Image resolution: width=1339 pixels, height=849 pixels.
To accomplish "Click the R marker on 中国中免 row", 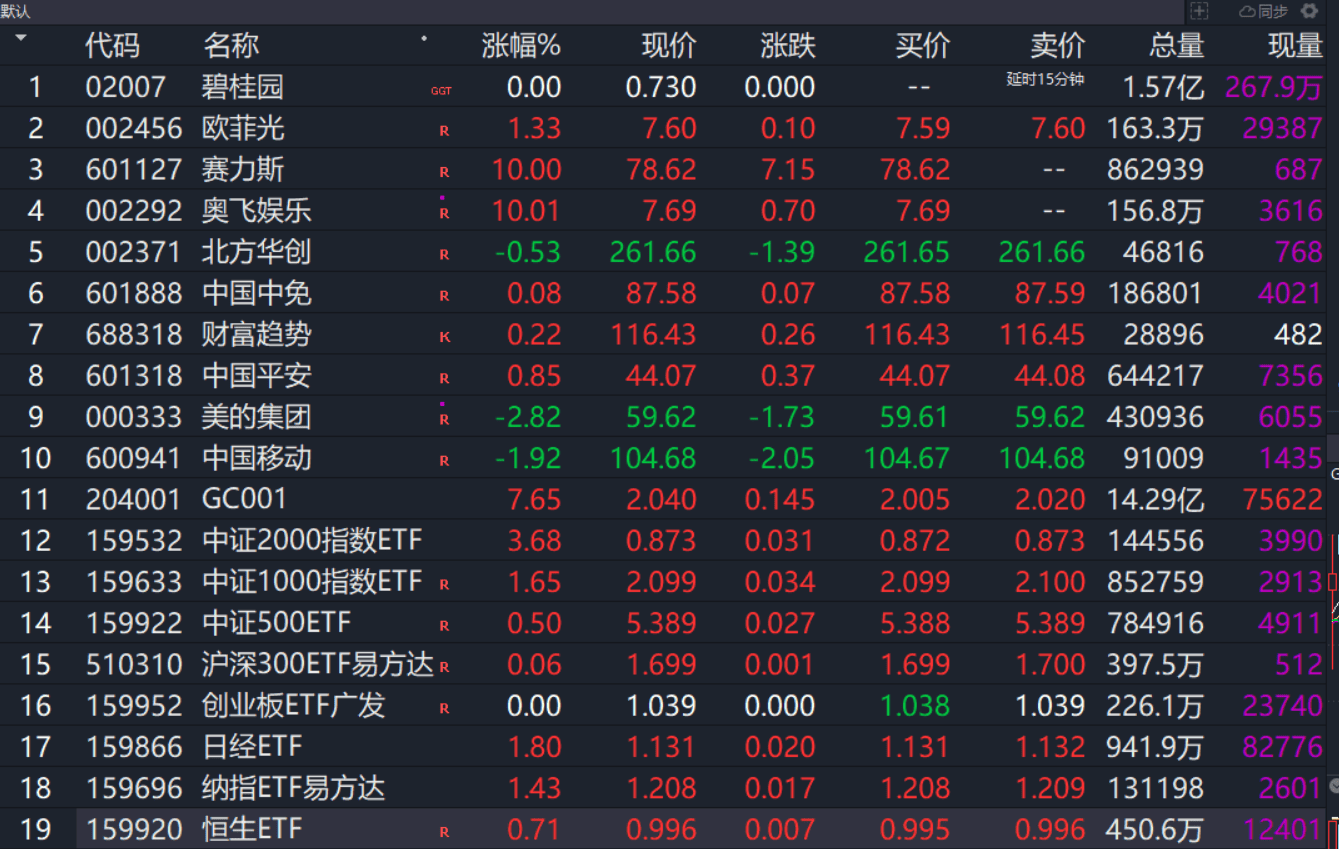I will (x=444, y=296).
